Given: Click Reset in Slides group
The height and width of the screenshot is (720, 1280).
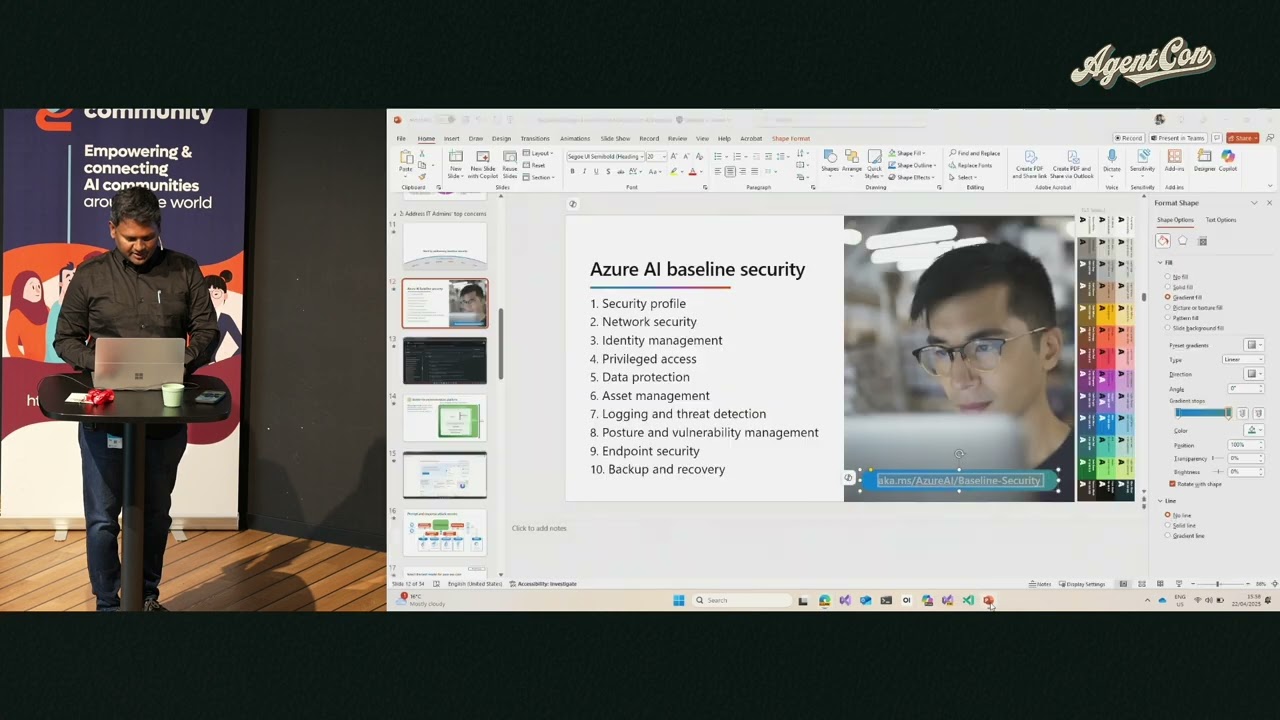Looking at the screenshot, I should [x=534, y=165].
